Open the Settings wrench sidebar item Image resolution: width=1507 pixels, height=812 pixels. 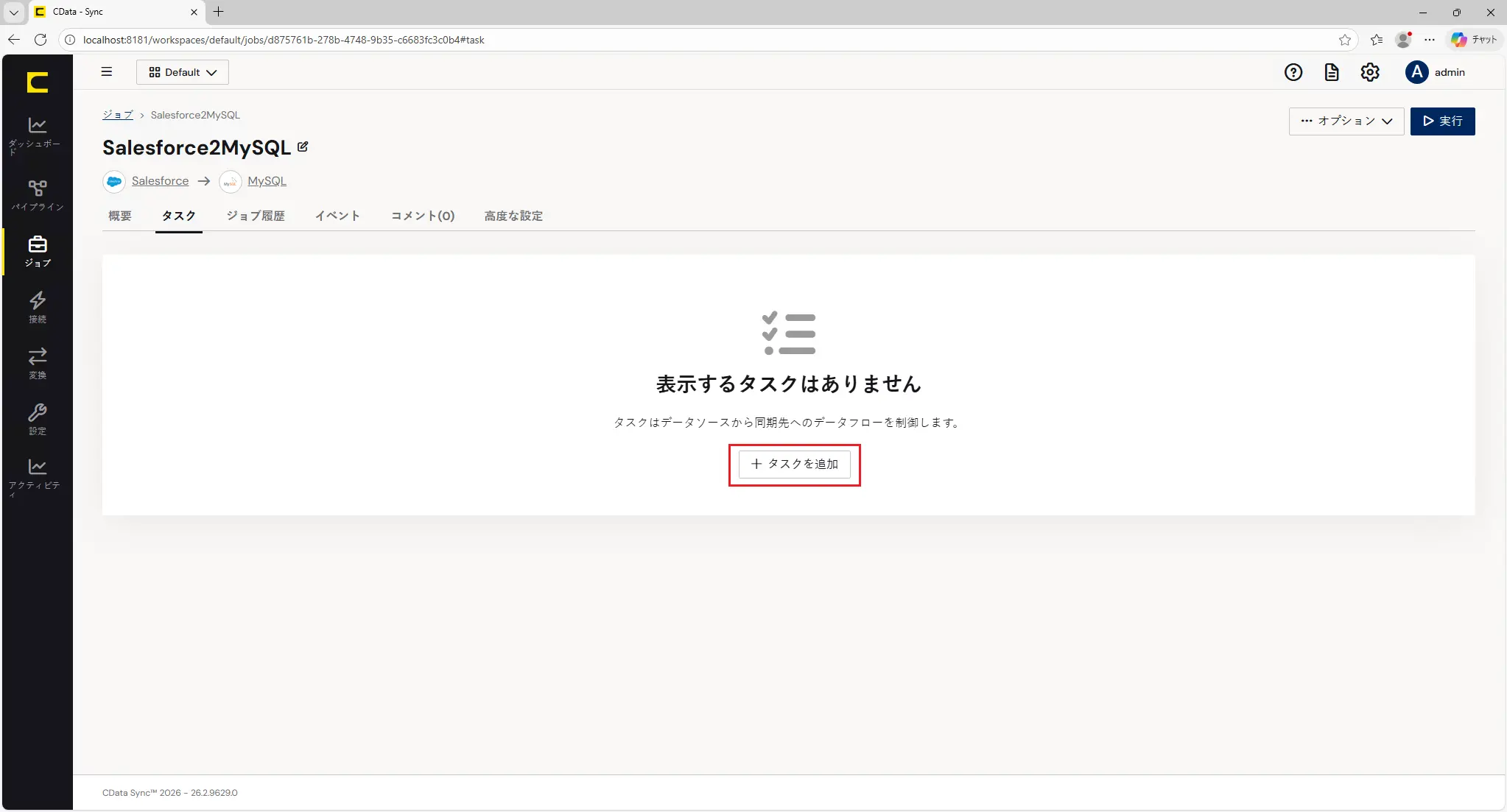coord(37,419)
